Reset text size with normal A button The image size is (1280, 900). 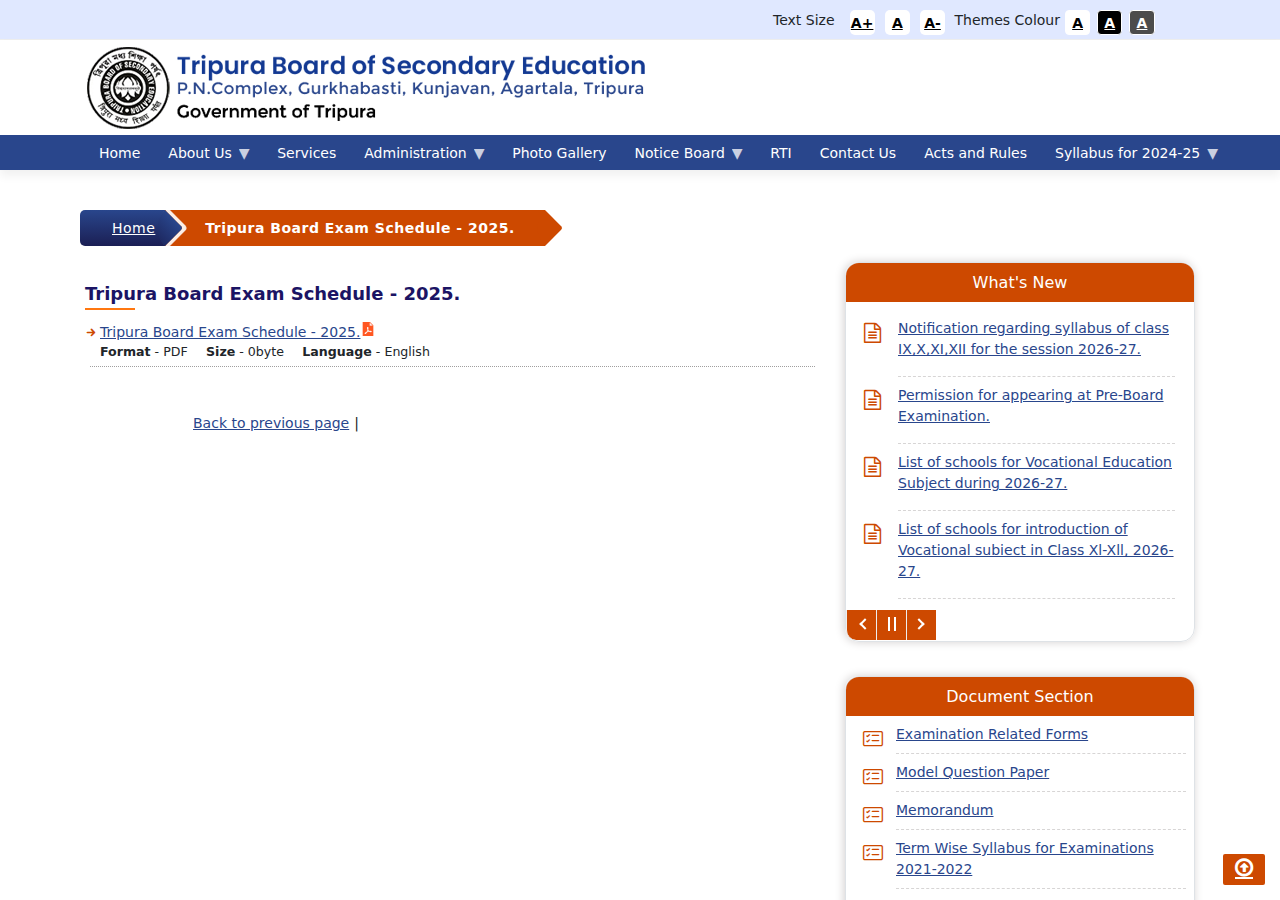(x=897, y=23)
